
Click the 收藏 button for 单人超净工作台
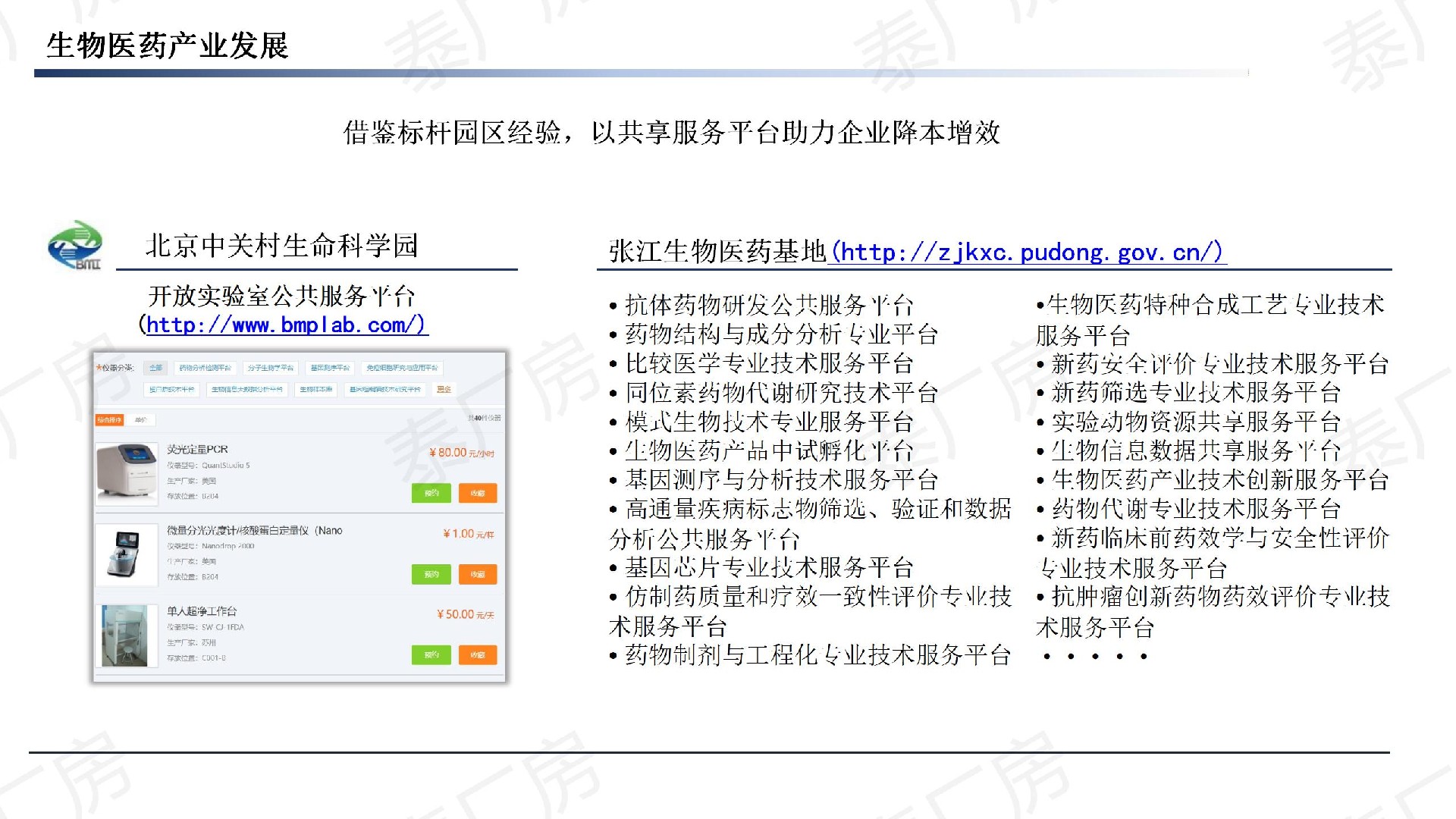[x=478, y=654]
